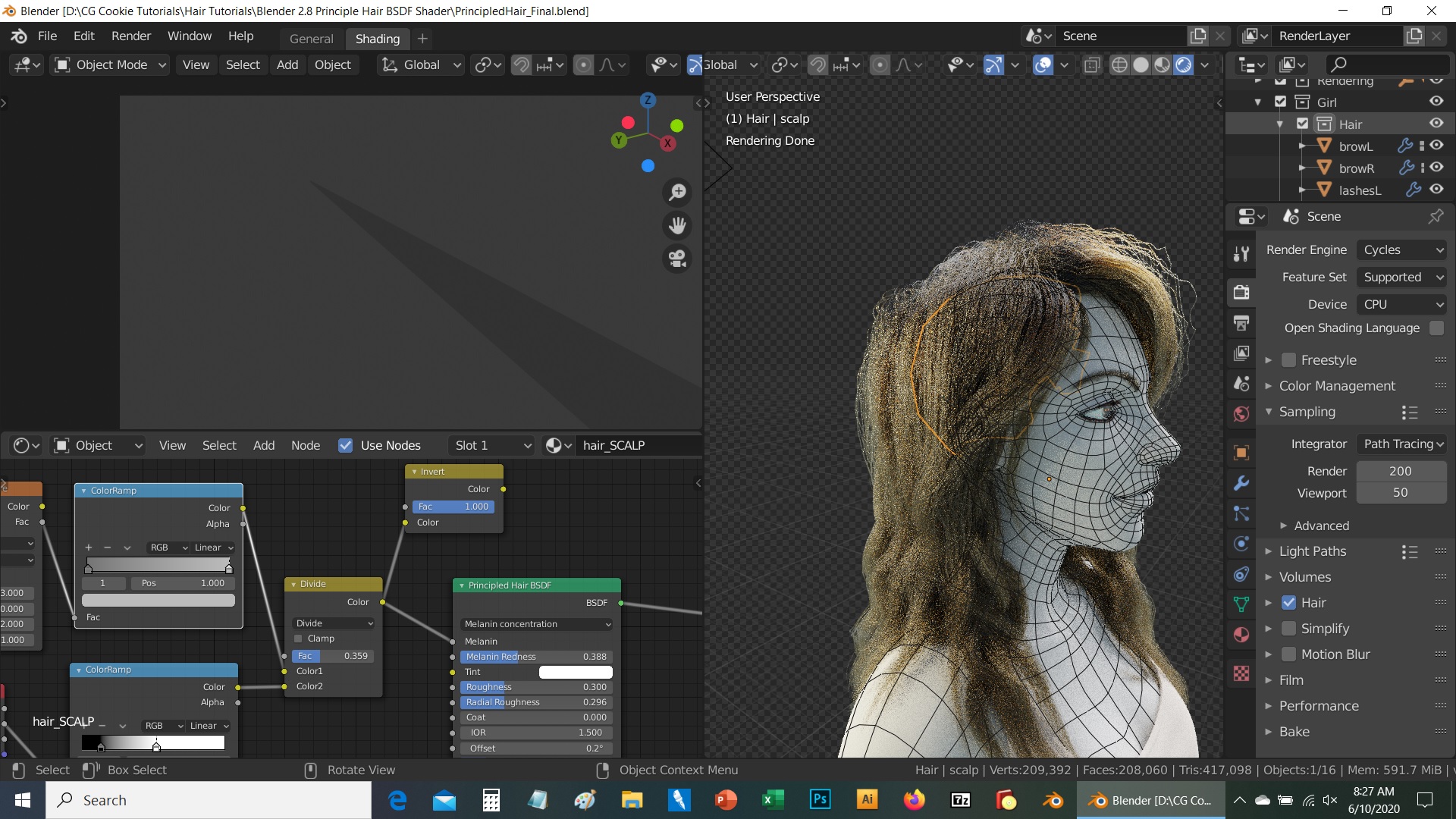Image resolution: width=1456 pixels, height=819 pixels.
Task: Launch Photoshop from the Windows taskbar
Action: pos(820,800)
